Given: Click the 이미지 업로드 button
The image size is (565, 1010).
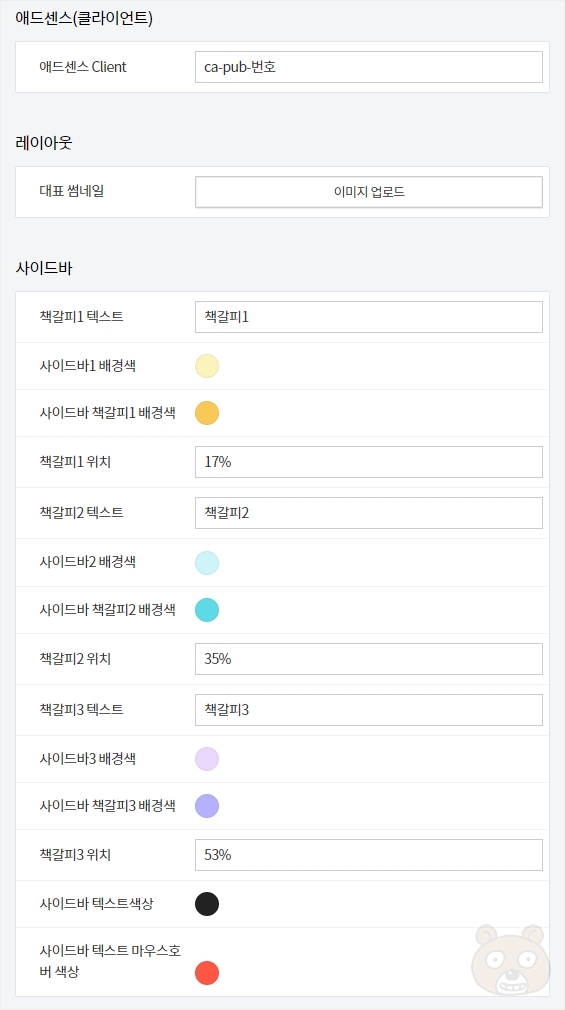Looking at the screenshot, I should 369,192.
